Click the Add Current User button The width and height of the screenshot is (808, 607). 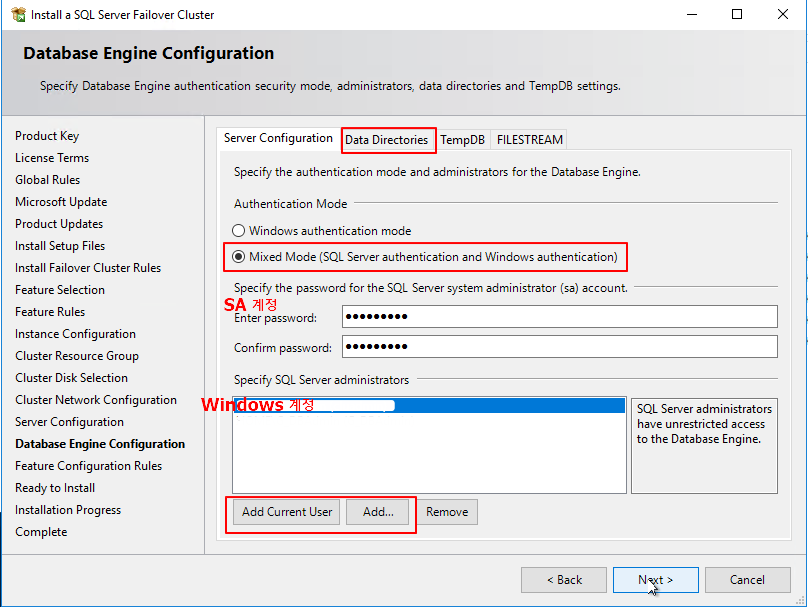(x=287, y=512)
